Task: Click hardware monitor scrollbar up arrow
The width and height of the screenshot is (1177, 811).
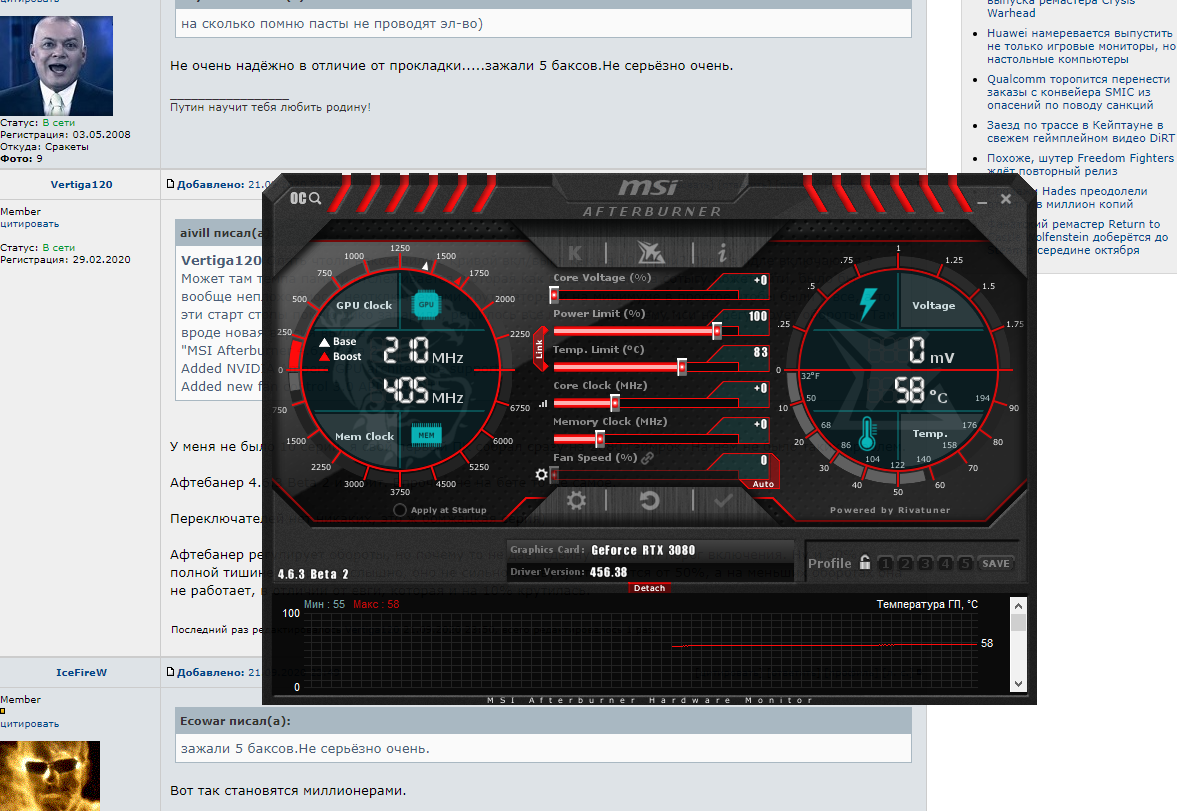Action: [x=1018, y=606]
